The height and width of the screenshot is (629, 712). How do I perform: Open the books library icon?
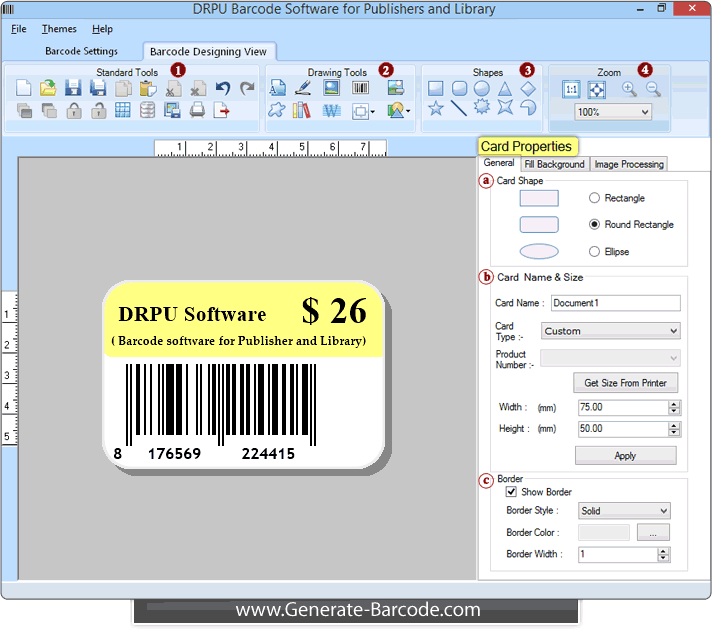302,110
